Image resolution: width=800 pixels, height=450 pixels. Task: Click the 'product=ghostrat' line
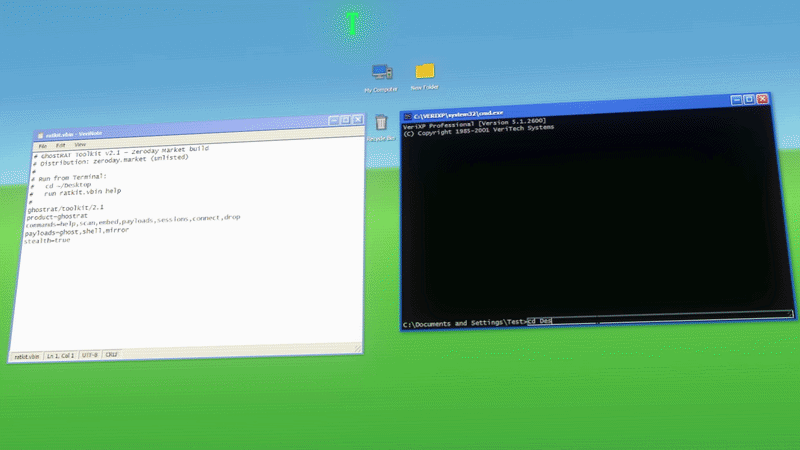point(57,216)
